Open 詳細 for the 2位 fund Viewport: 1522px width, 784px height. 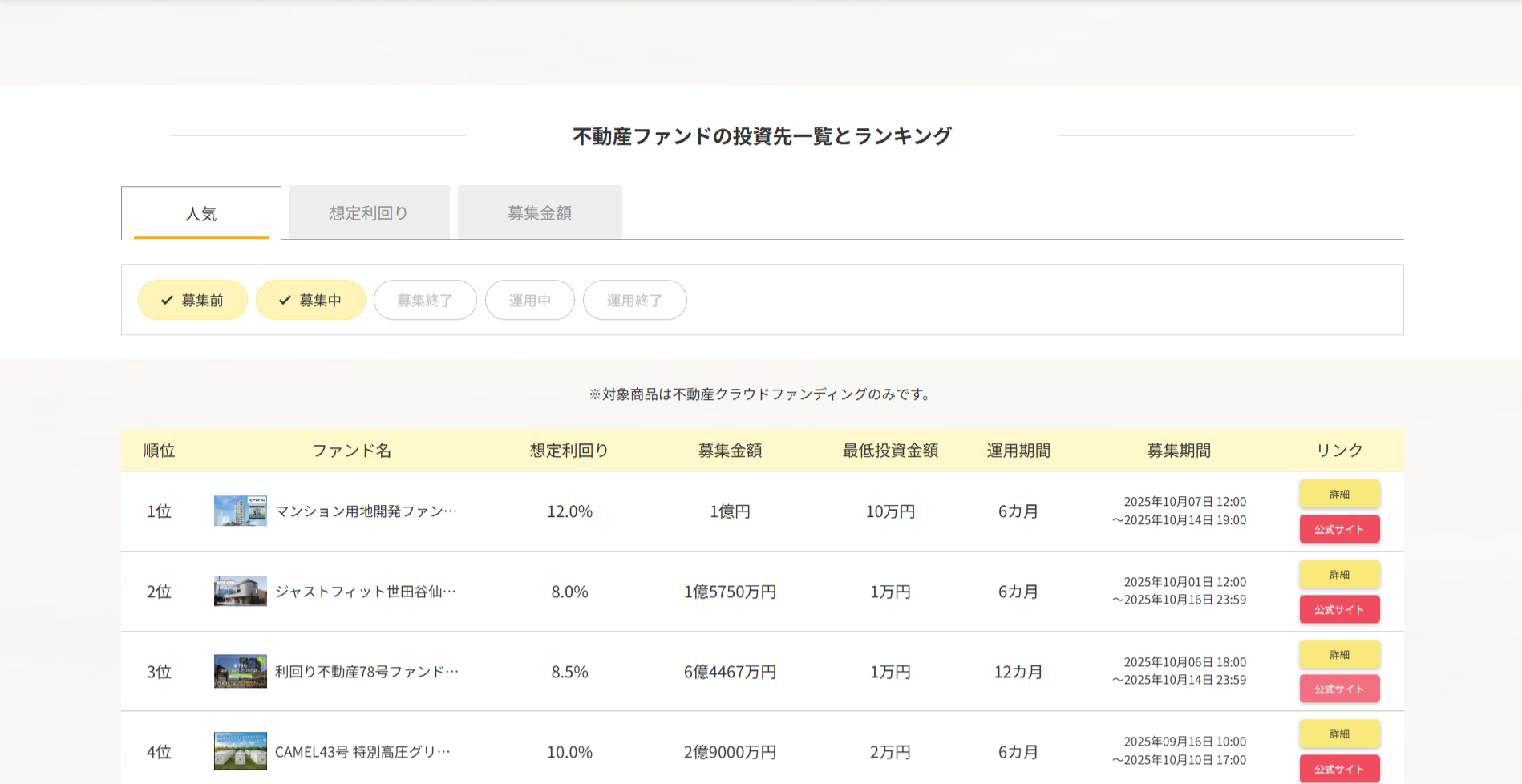(1339, 574)
